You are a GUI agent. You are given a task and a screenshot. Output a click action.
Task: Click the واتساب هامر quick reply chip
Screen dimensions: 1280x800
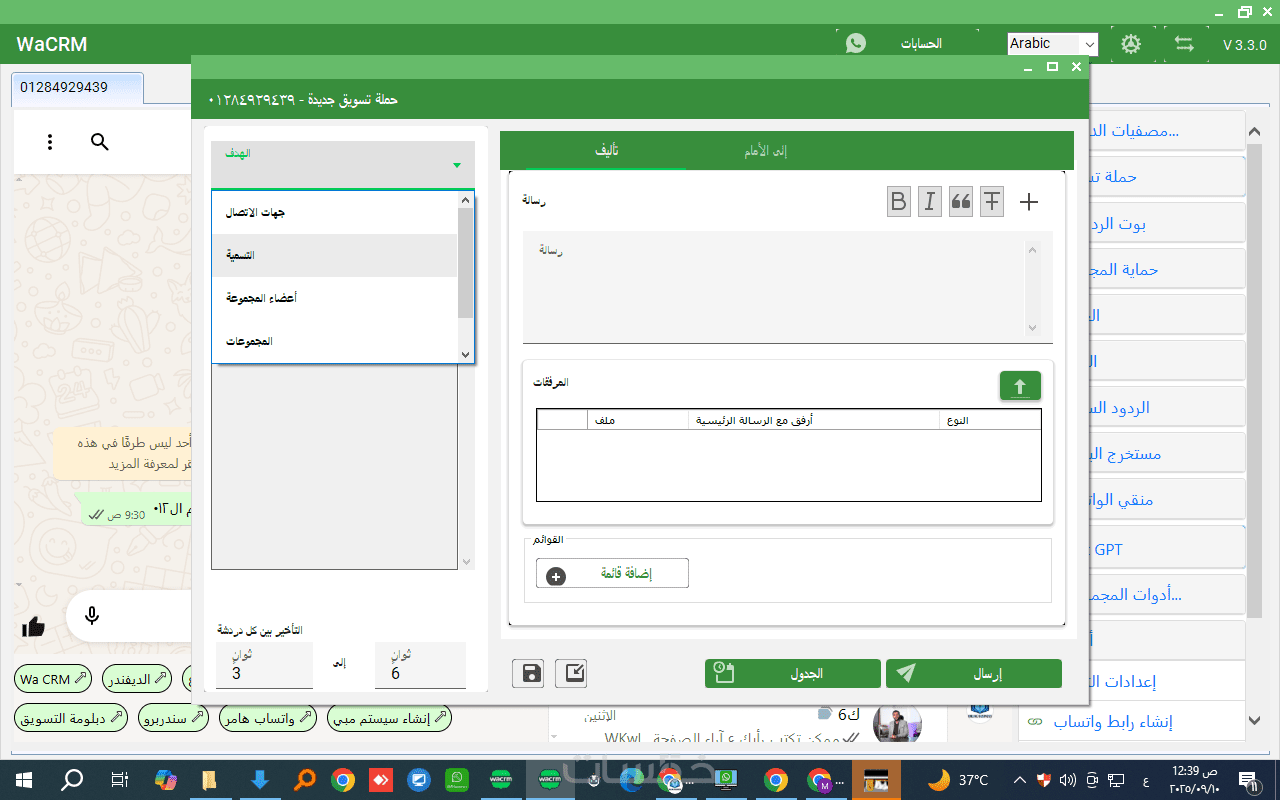[x=267, y=718]
